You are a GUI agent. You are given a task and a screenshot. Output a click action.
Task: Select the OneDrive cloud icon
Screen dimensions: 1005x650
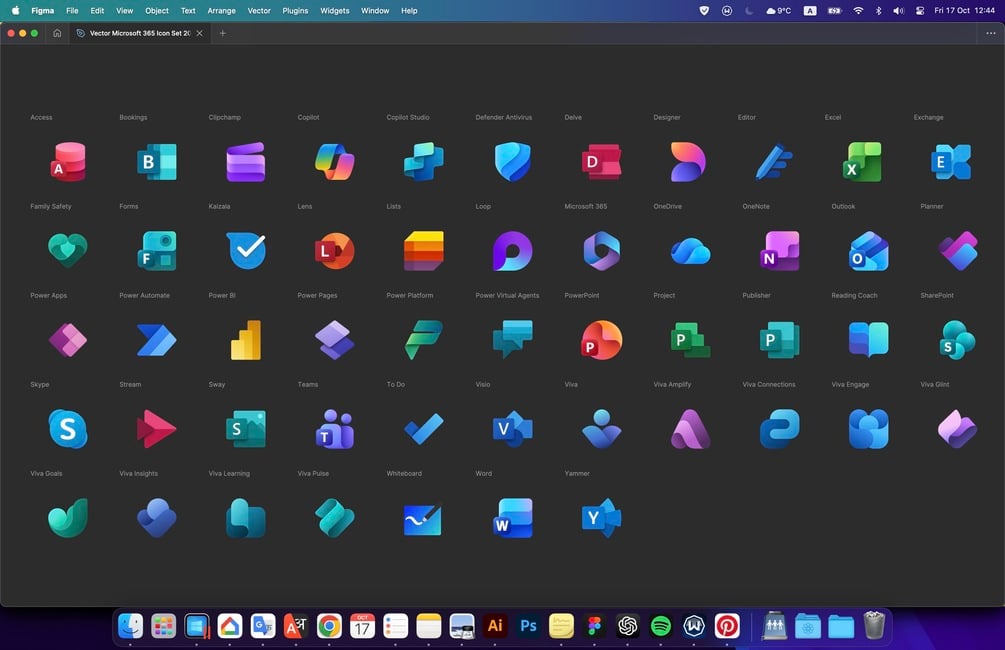[x=690, y=251]
